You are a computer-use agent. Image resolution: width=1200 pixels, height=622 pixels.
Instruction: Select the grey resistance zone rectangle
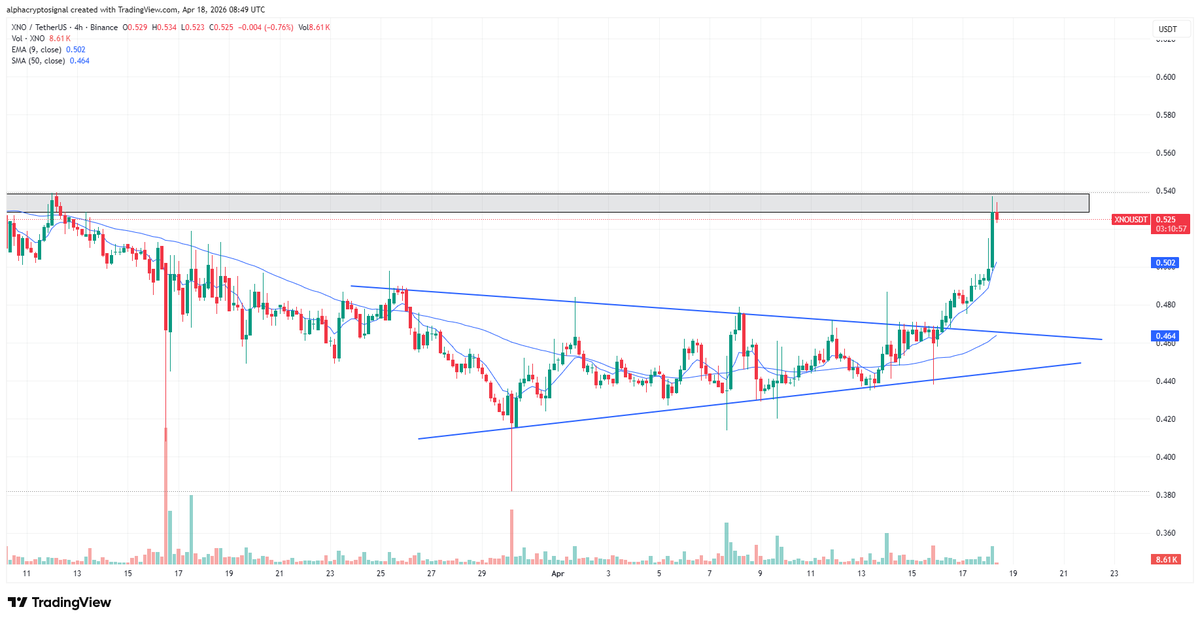[x=548, y=203]
